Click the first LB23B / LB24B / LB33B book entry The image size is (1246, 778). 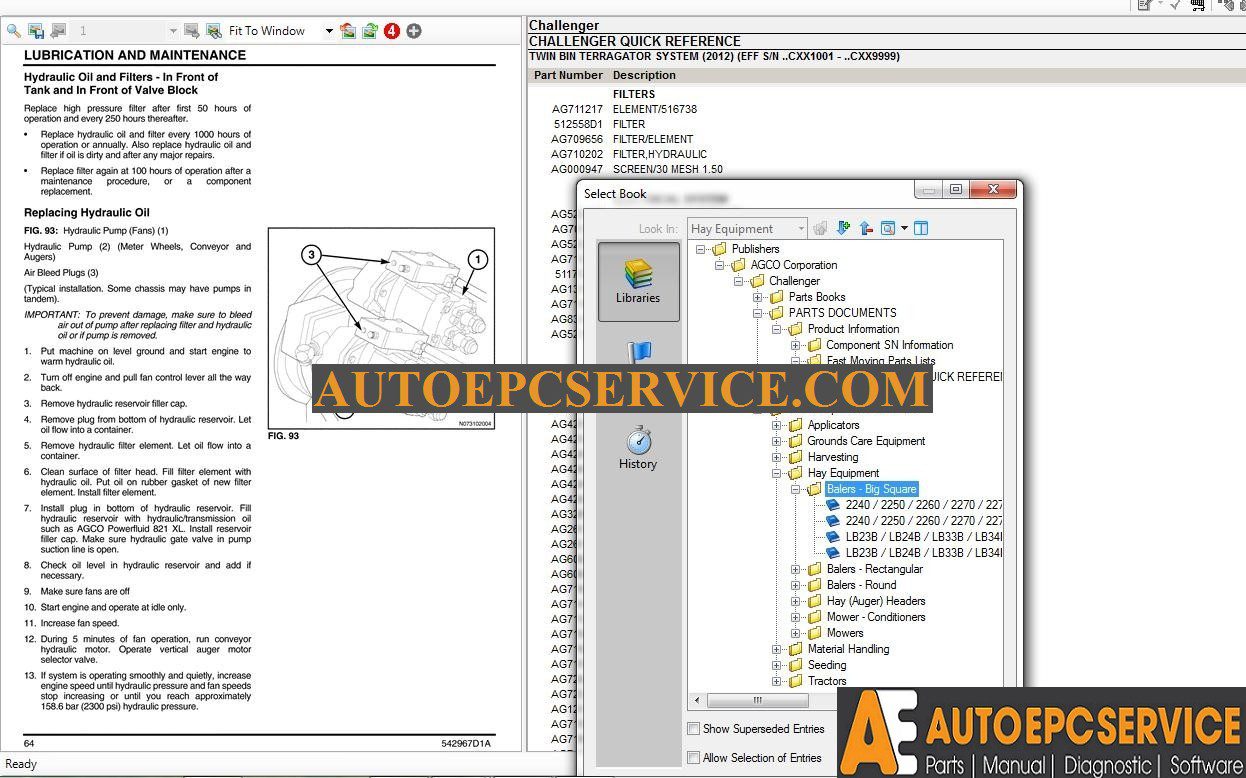[x=922, y=537]
